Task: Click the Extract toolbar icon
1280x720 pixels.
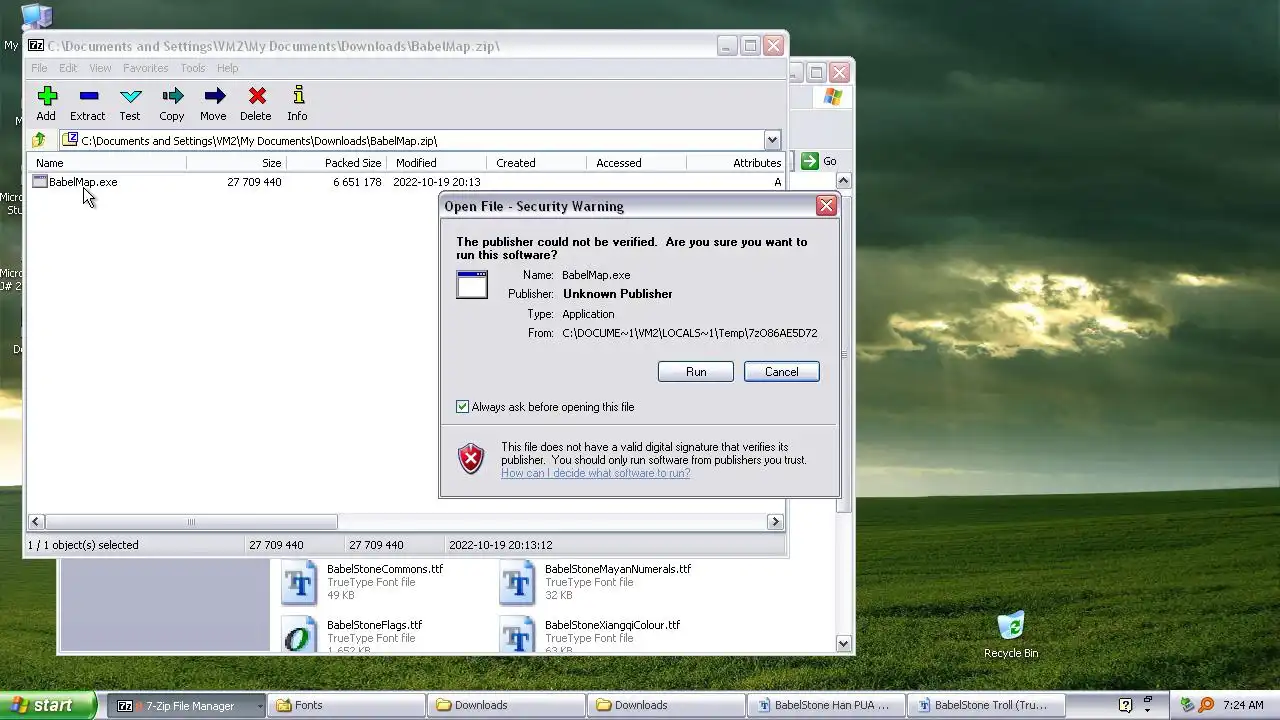Action: [x=88, y=96]
